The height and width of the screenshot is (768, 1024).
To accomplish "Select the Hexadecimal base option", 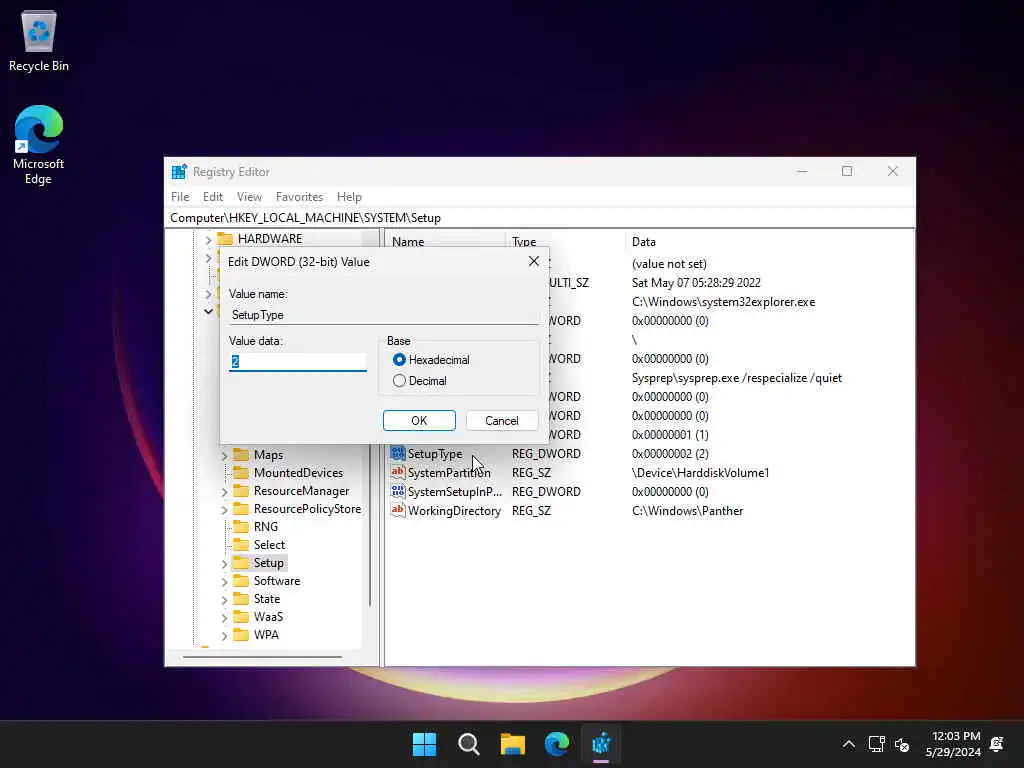I will (x=399, y=360).
